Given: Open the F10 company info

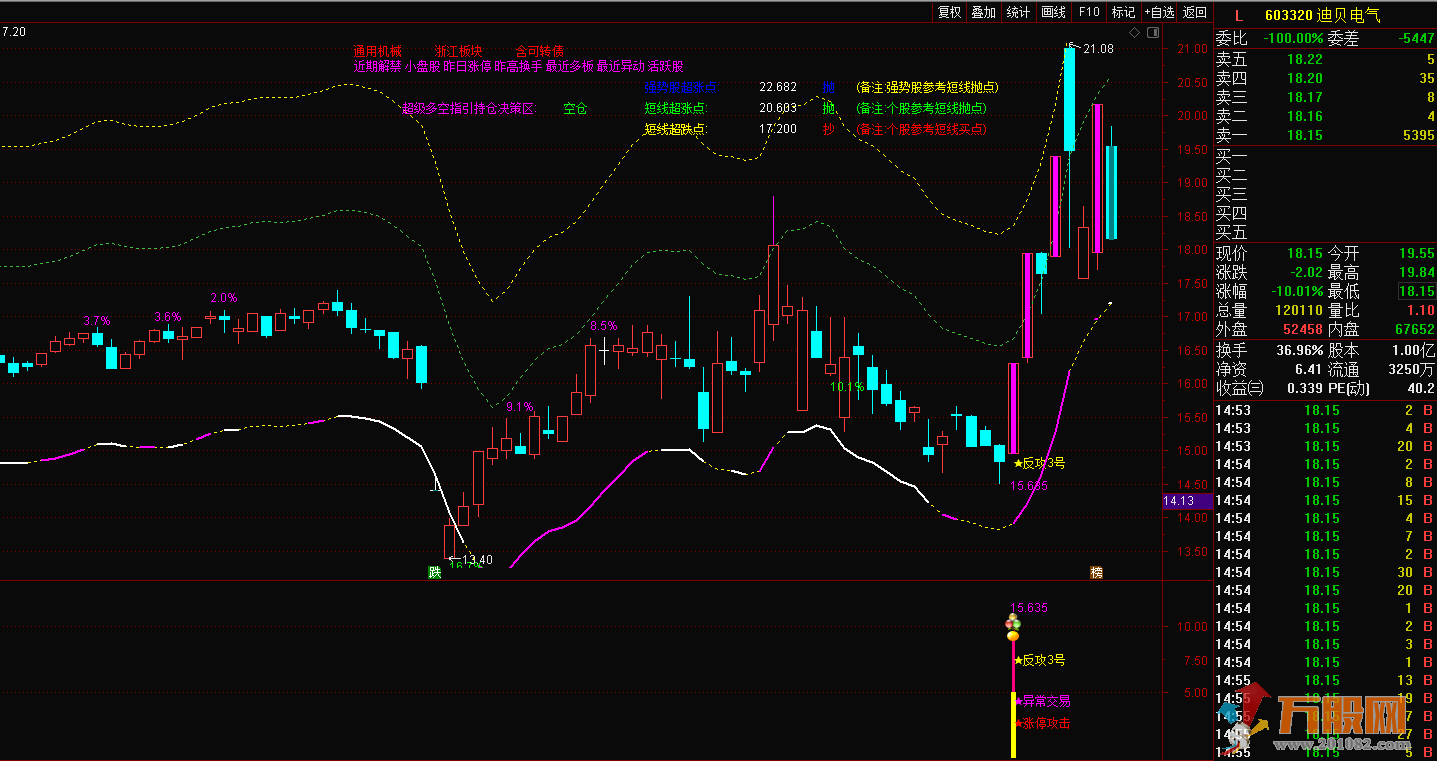Looking at the screenshot, I should coord(1088,12).
